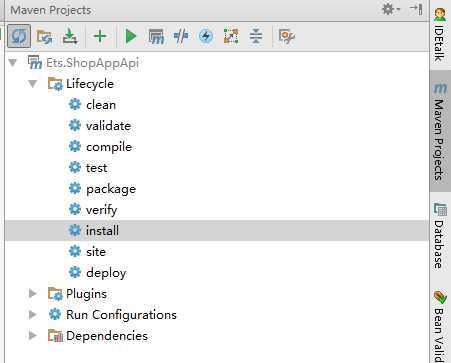
Task: Click the Maven Projects panel title
Action: pyautogui.click(x=51, y=10)
